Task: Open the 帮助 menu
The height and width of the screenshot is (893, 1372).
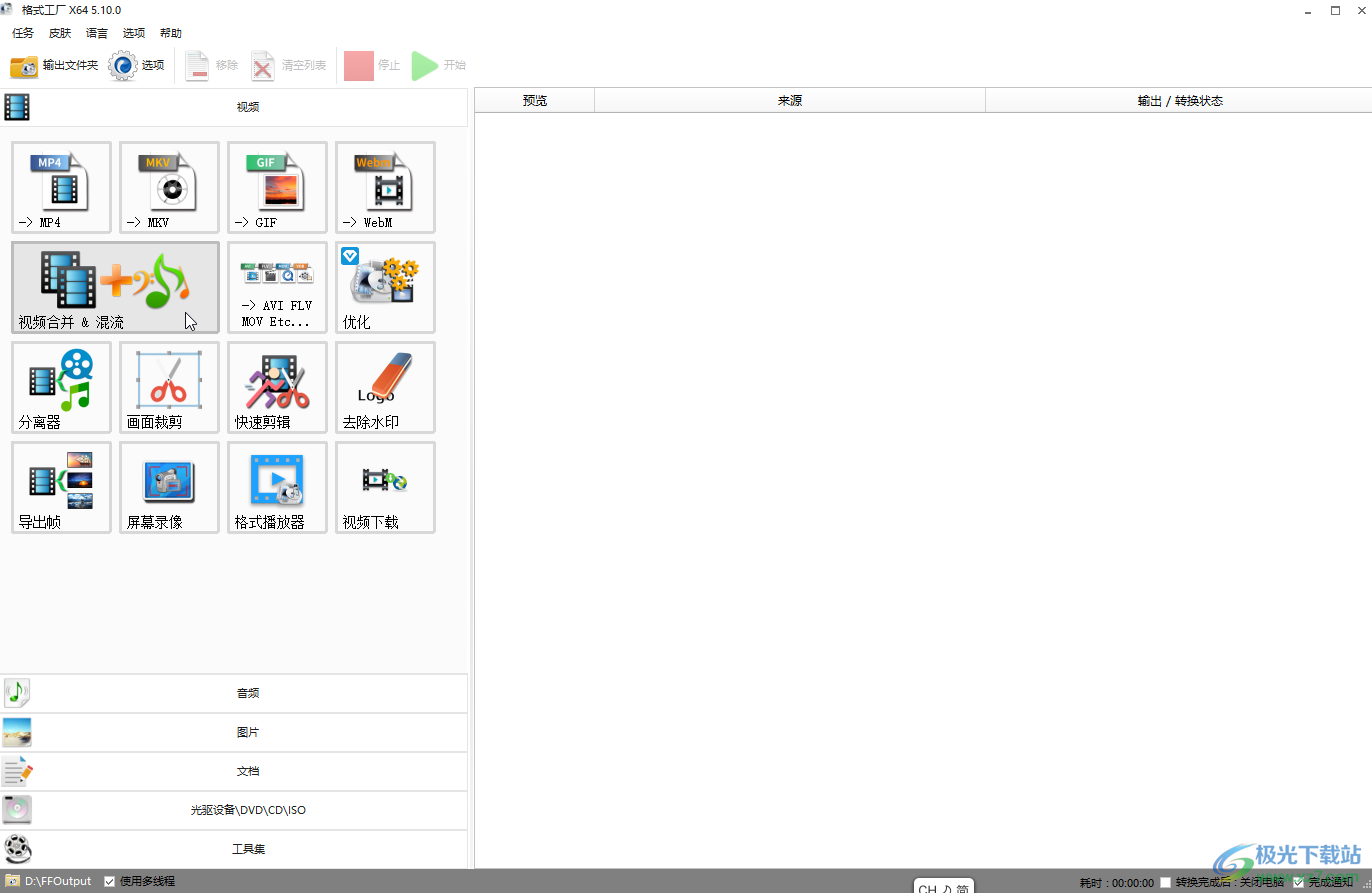Action: [x=171, y=33]
